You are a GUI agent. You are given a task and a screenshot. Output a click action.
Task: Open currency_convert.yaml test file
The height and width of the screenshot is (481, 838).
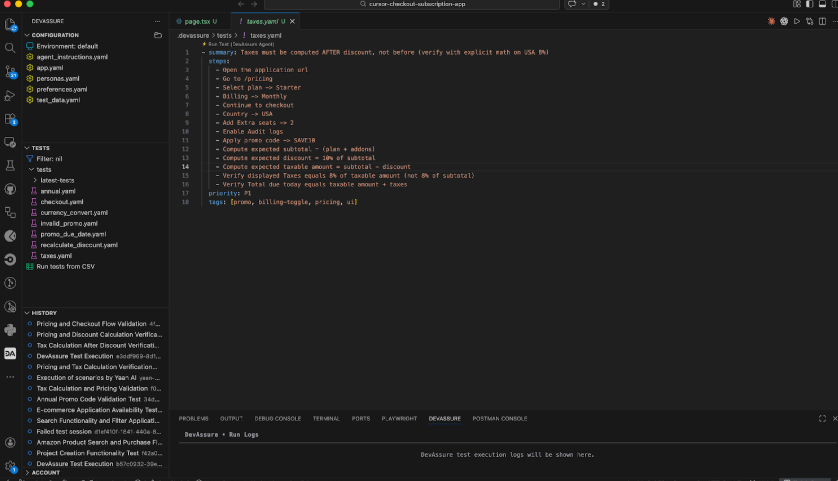[74, 213]
